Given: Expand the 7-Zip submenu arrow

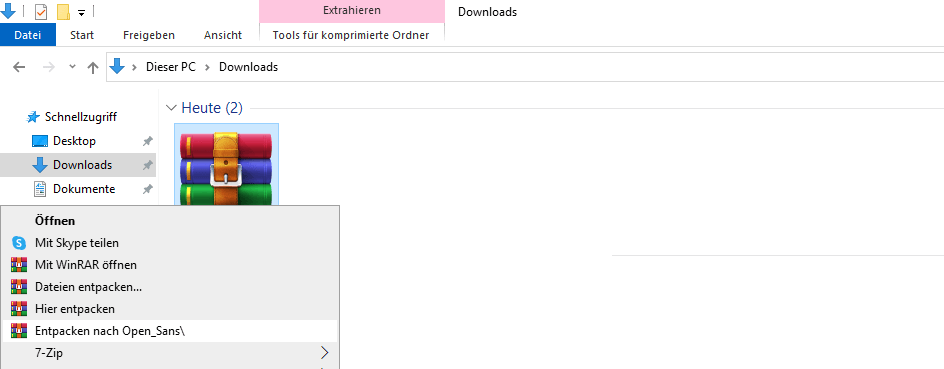Looking at the screenshot, I should pos(325,352).
